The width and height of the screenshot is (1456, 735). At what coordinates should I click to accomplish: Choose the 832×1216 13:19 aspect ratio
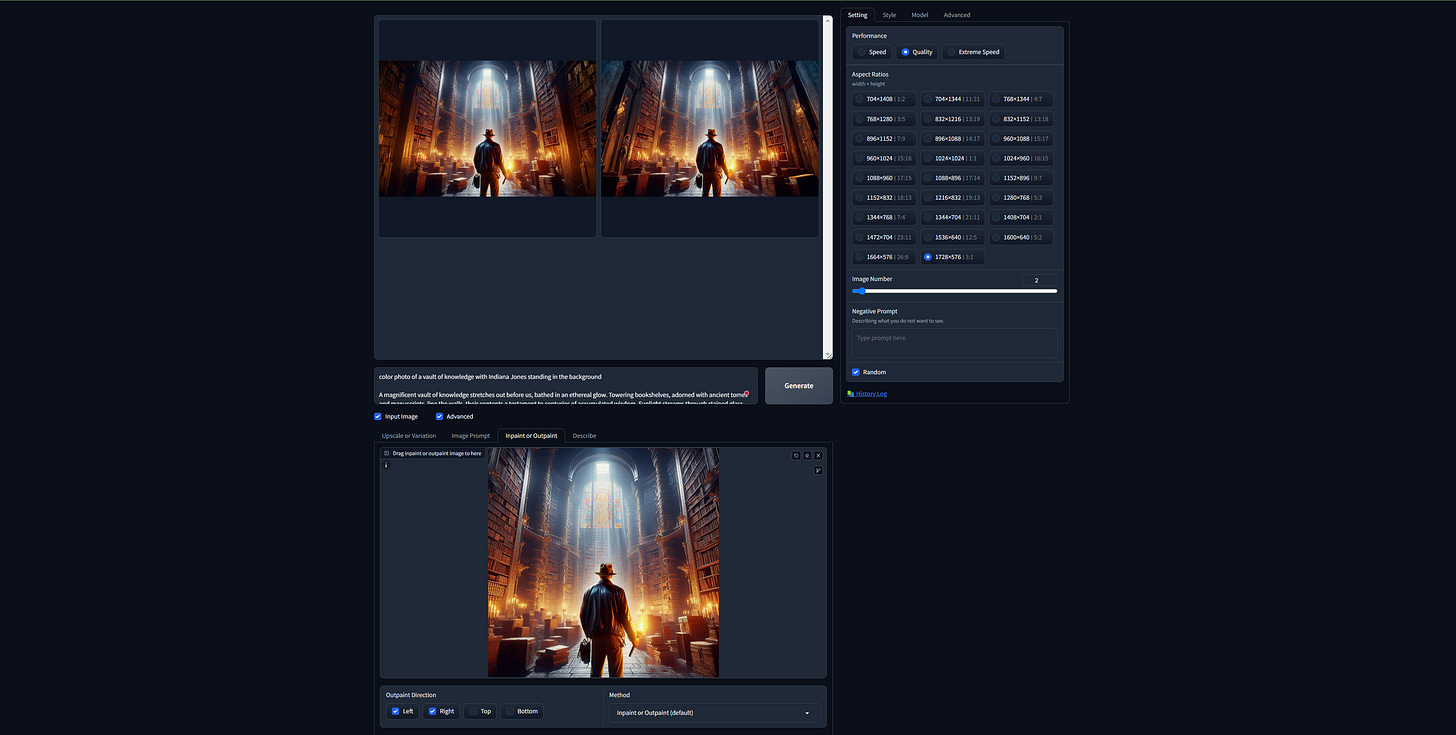point(952,119)
